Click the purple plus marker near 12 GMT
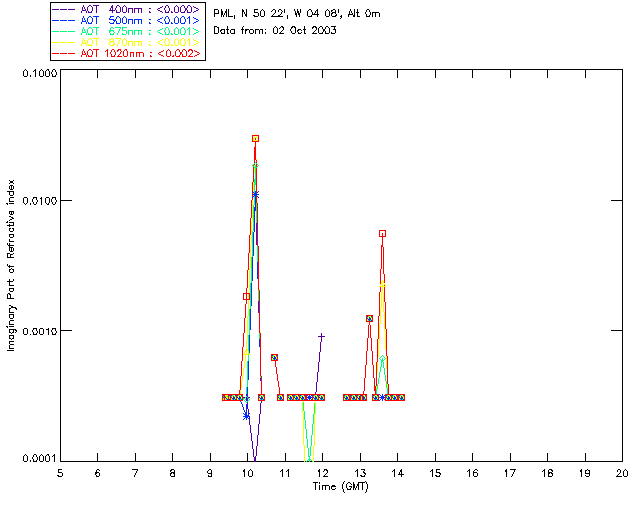The width and height of the screenshot is (640, 512). coord(322,336)
